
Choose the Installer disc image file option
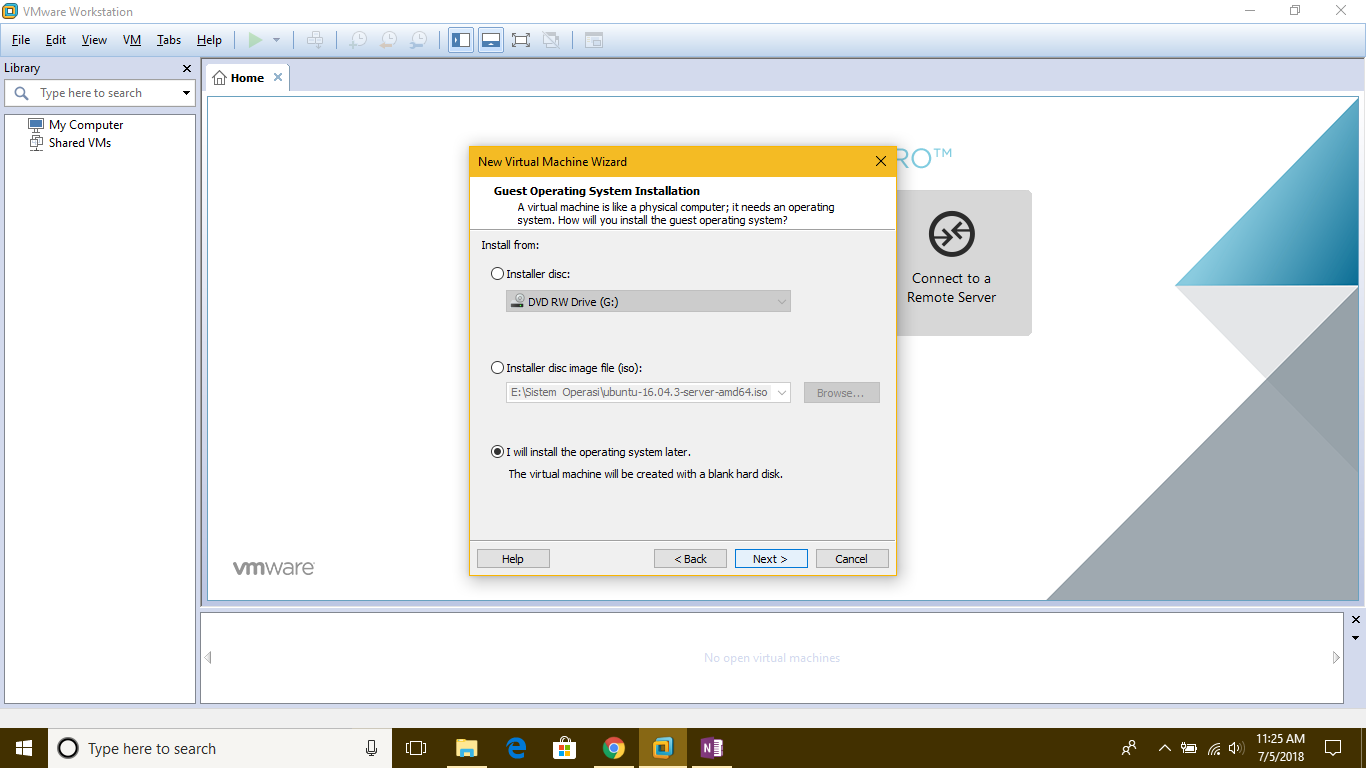(x=497, y=367)
